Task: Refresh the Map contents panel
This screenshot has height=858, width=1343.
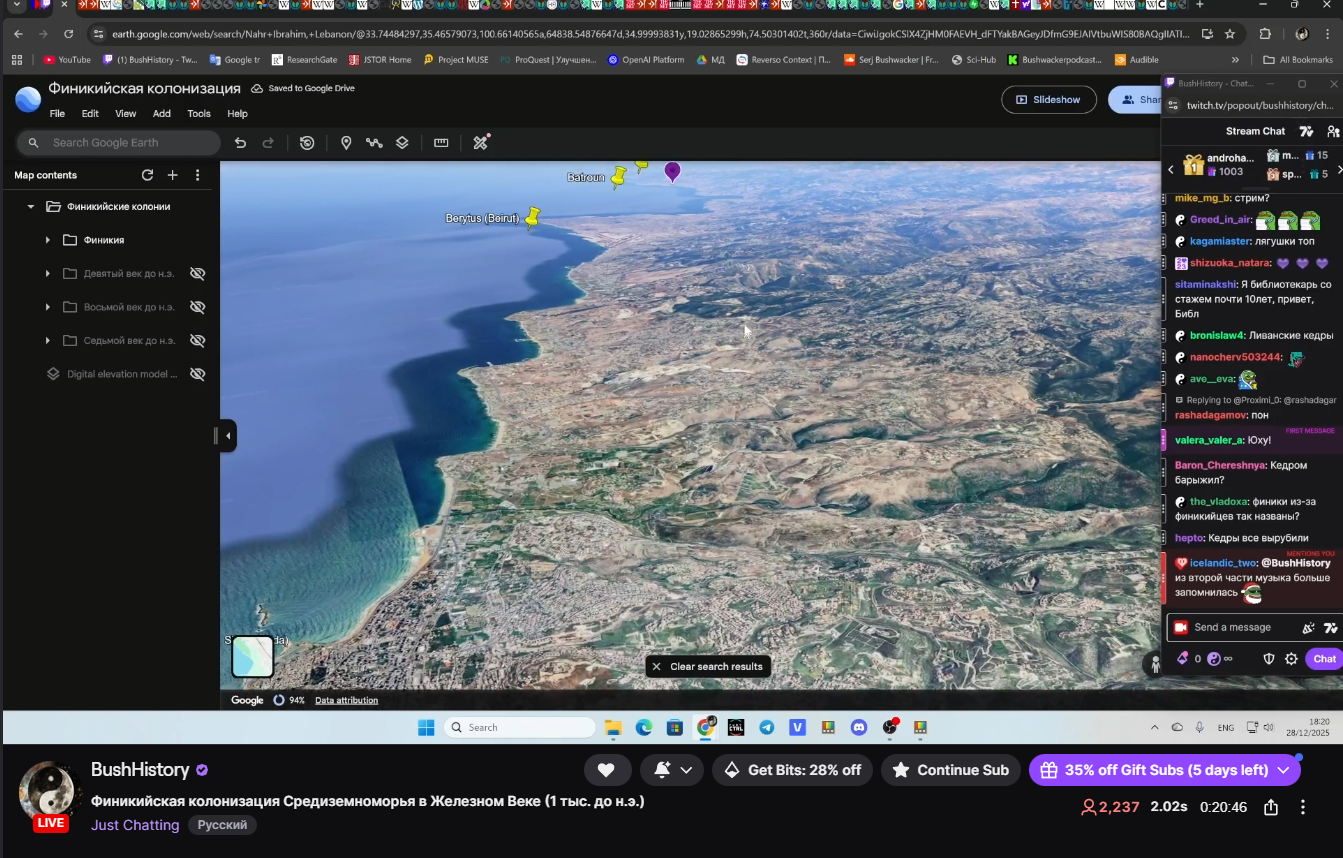Action: (147, 175)
